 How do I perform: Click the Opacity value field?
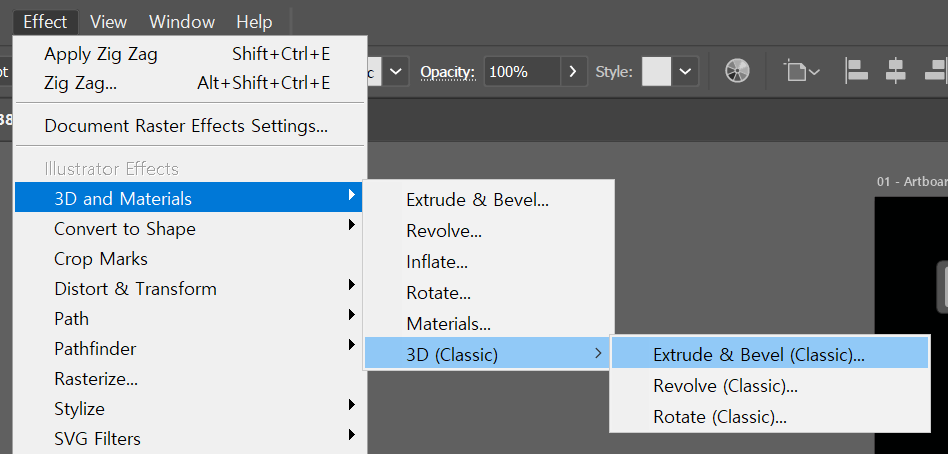tap(522, 71)
